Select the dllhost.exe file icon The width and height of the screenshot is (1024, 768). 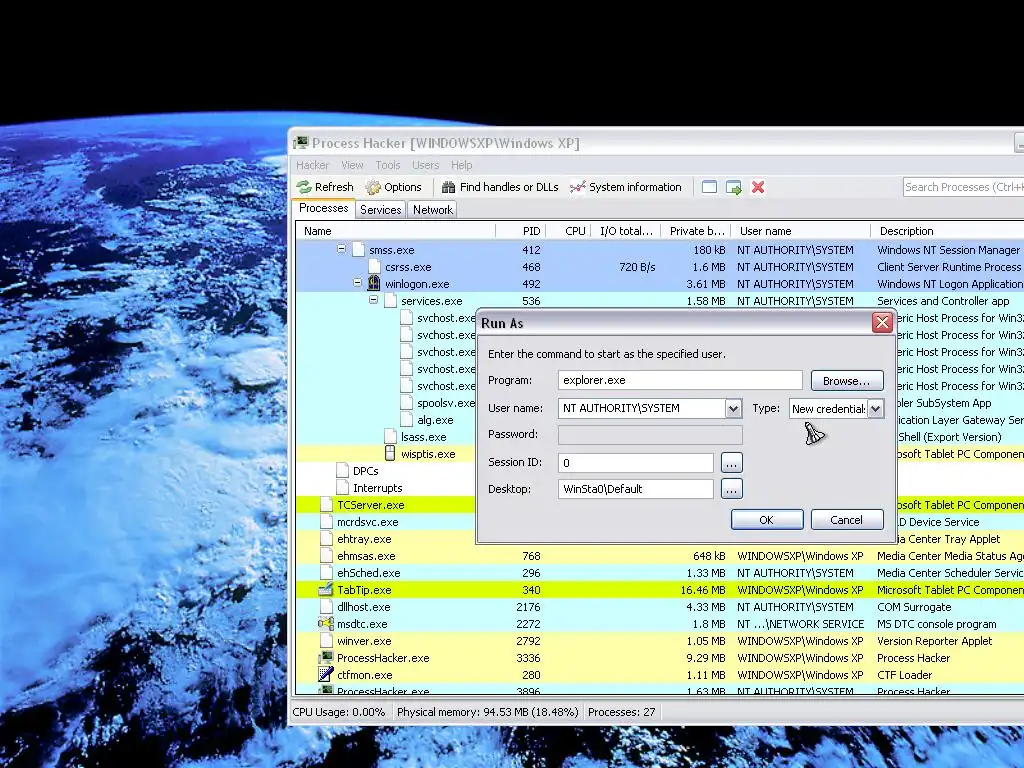coord(326,607)
